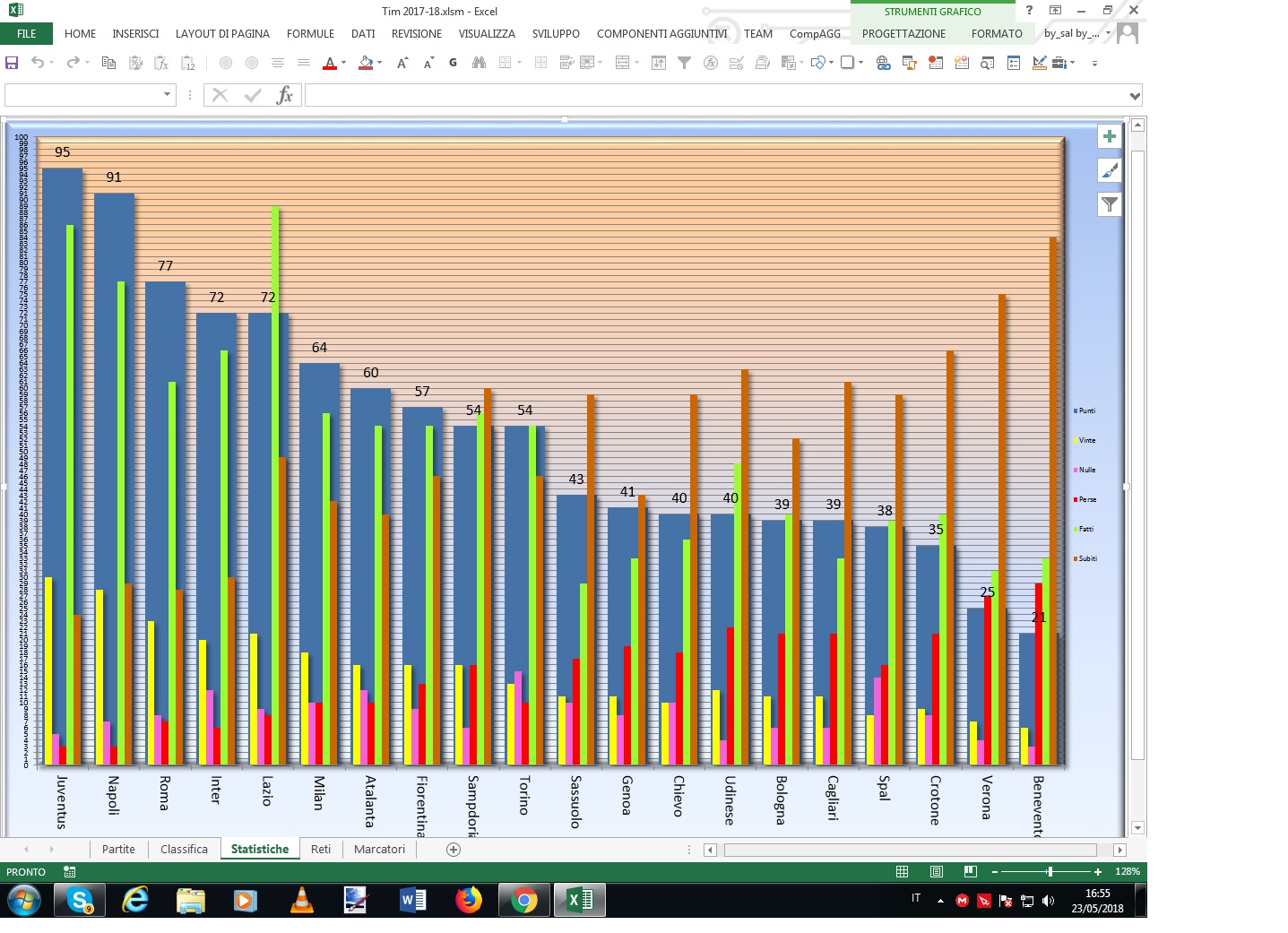Image resolution: width=1288 pixels, height=933 pixels.
Task: Open the FORMULE ribbon tab
Action: pyautogui.click(x=310, y=33)
